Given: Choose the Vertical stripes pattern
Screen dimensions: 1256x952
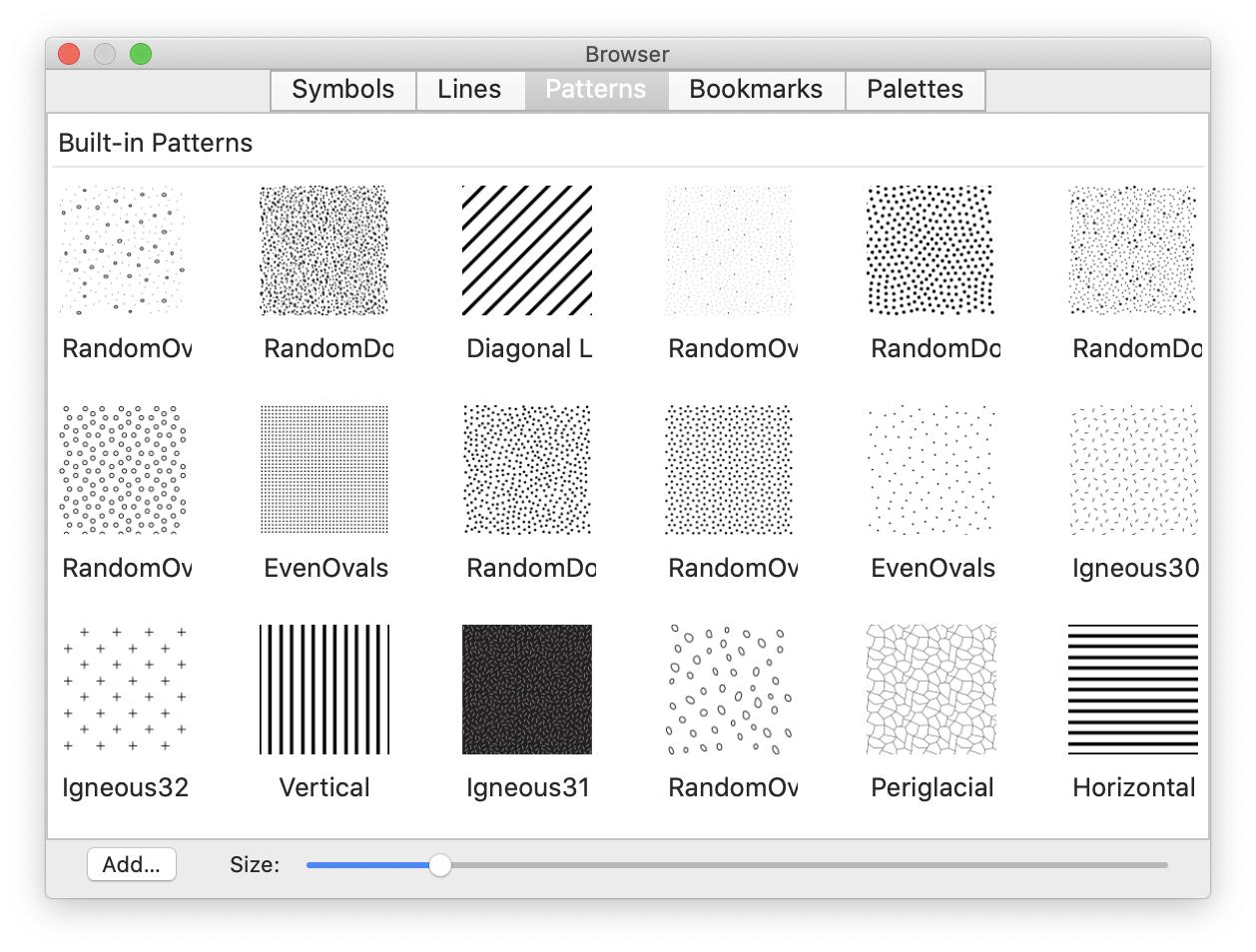Looking at the screenshot, I should tap(324, 689).
